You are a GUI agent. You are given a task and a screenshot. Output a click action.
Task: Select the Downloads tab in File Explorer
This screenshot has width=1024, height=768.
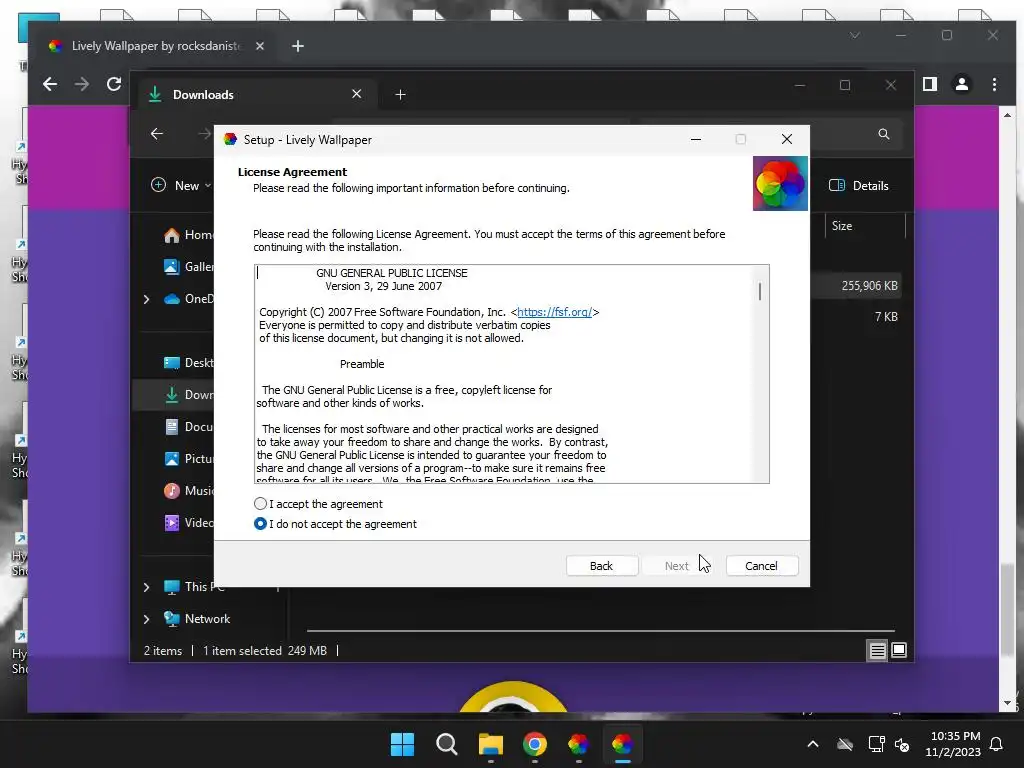258,95
